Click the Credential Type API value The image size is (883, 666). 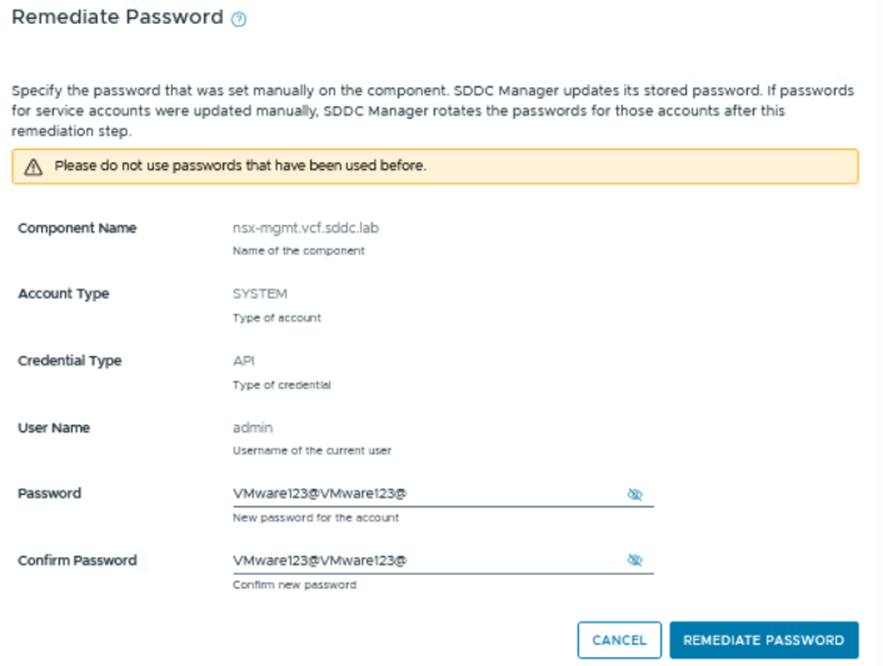(x=244, y=361)
